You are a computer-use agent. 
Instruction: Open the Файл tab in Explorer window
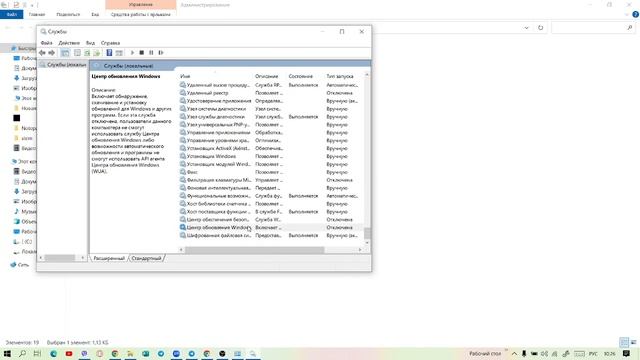click(11, 14)
